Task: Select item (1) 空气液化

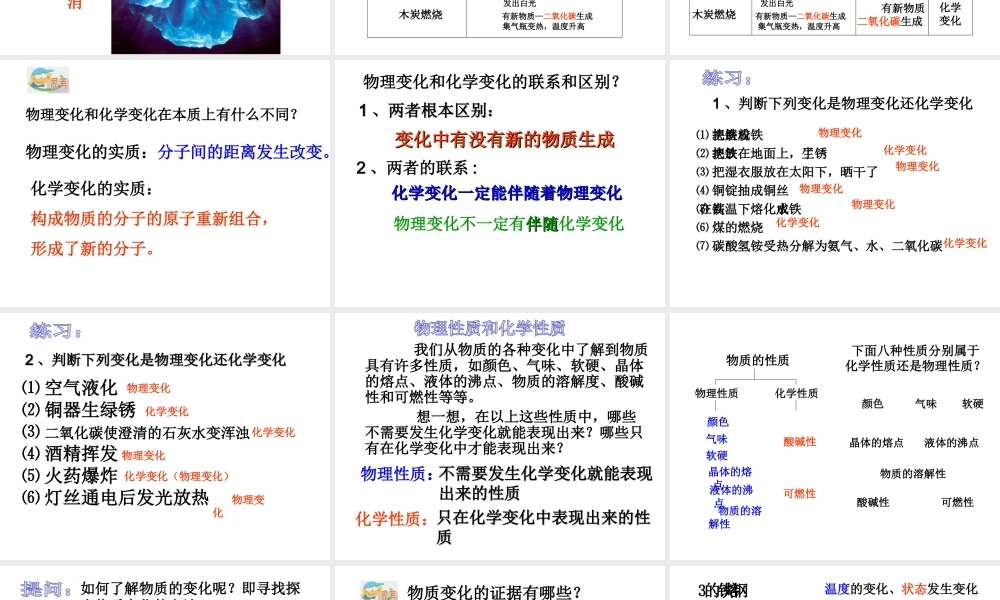Action: pyautogui.click(x=70, y=388)
